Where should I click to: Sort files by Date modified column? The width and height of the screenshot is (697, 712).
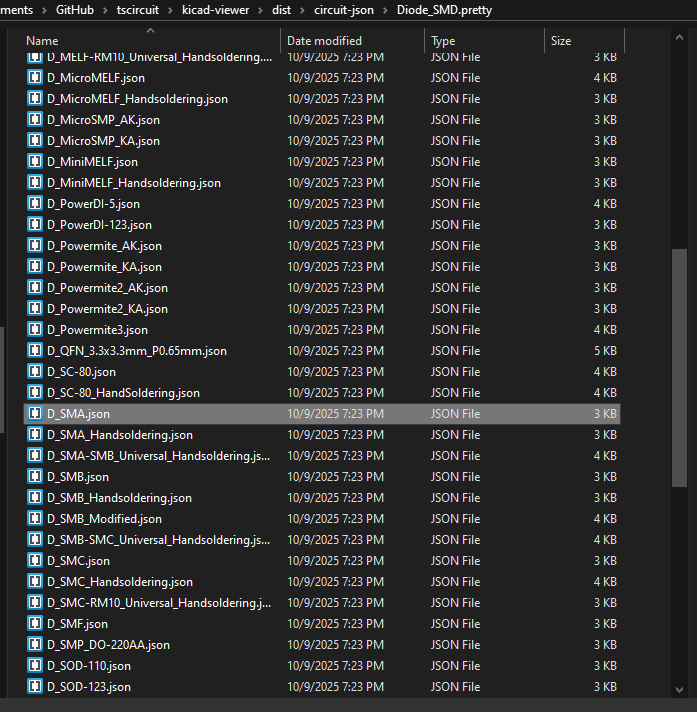point(324,41)
